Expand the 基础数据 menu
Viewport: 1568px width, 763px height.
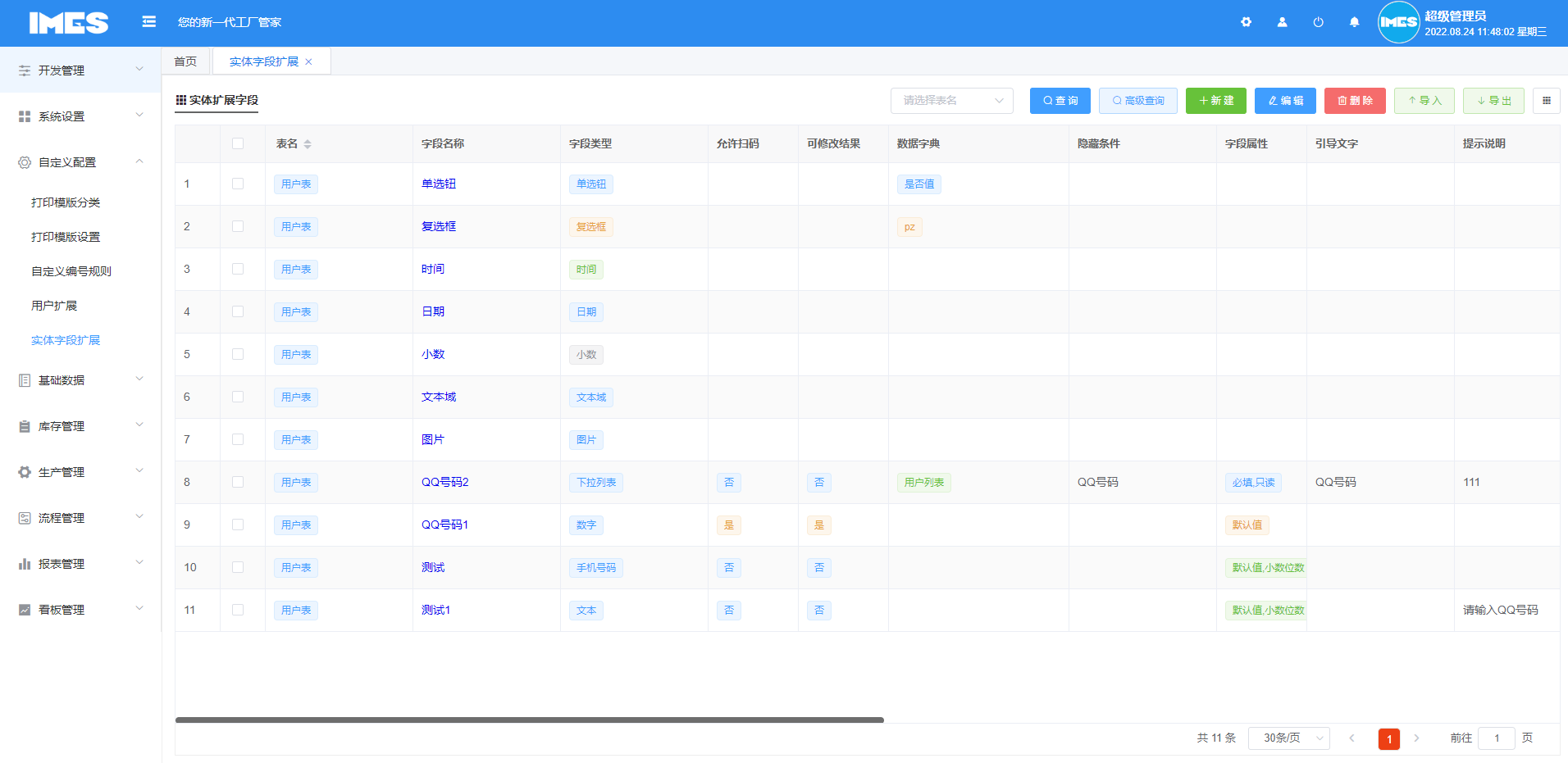click(80, 380)
